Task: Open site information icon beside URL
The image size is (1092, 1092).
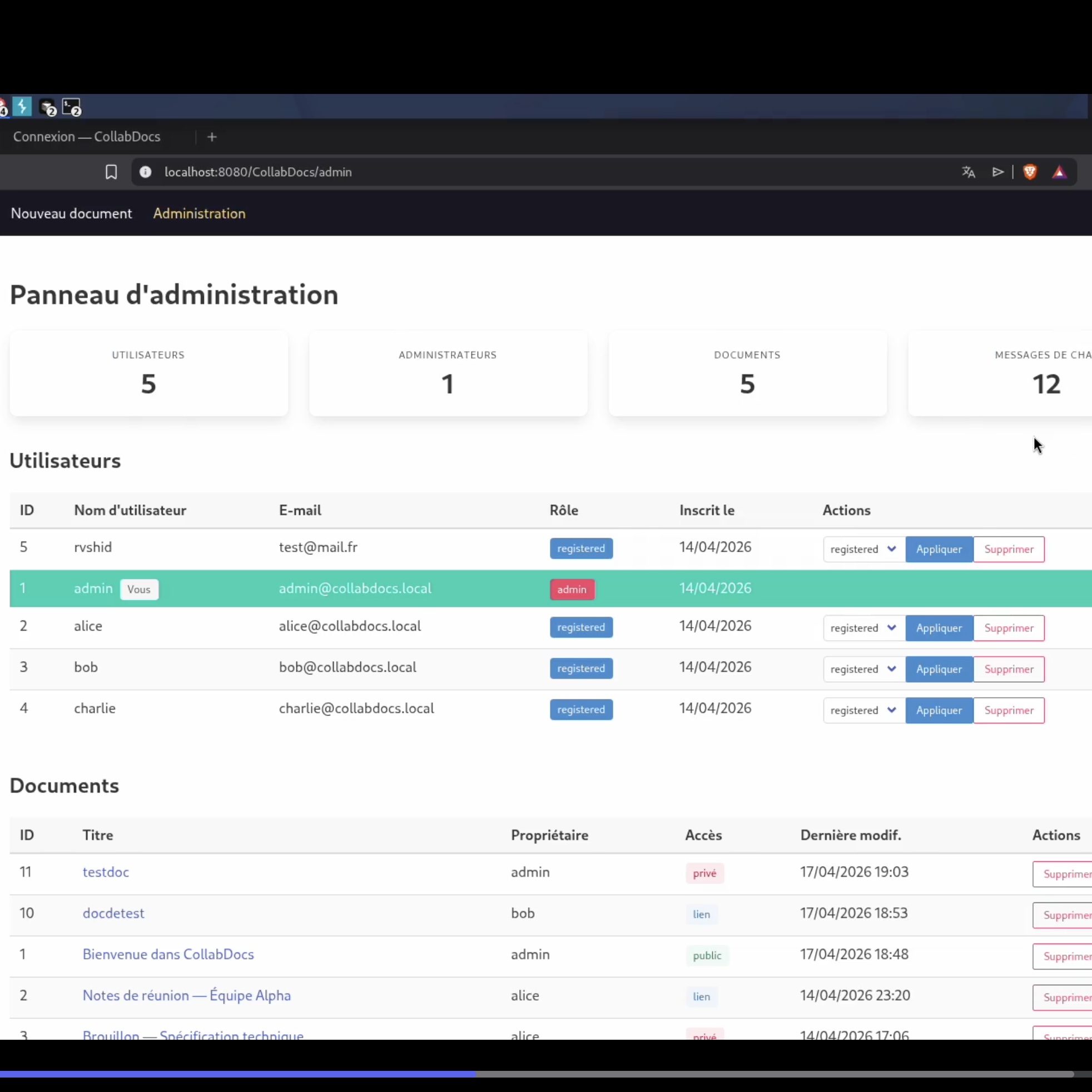Action: [x=145, y=172]
